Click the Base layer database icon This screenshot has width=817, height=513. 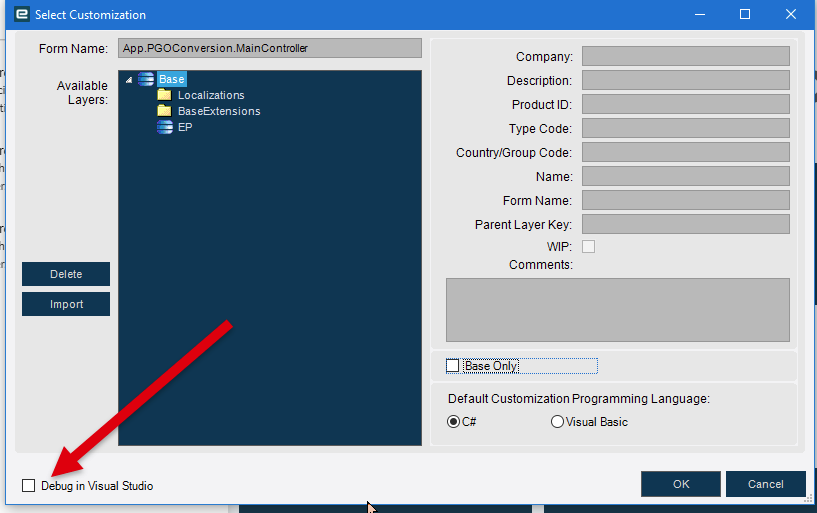pos(146,79)
